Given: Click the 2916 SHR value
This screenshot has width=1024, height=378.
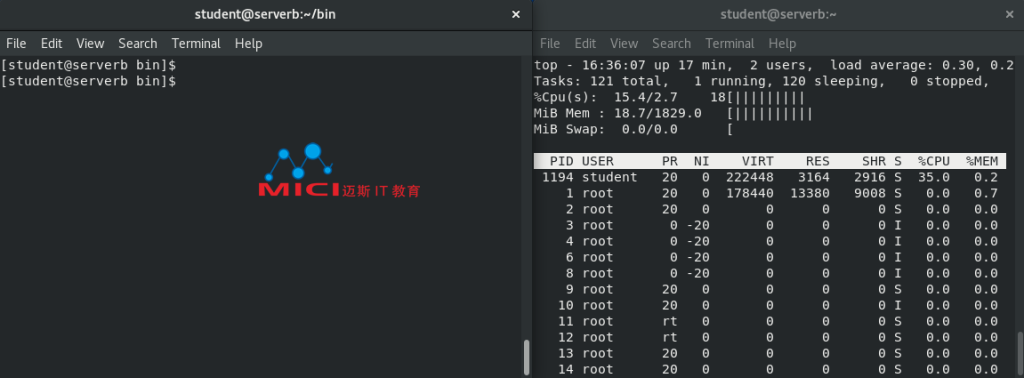Looking at the screenshot, I should (870, 178).
